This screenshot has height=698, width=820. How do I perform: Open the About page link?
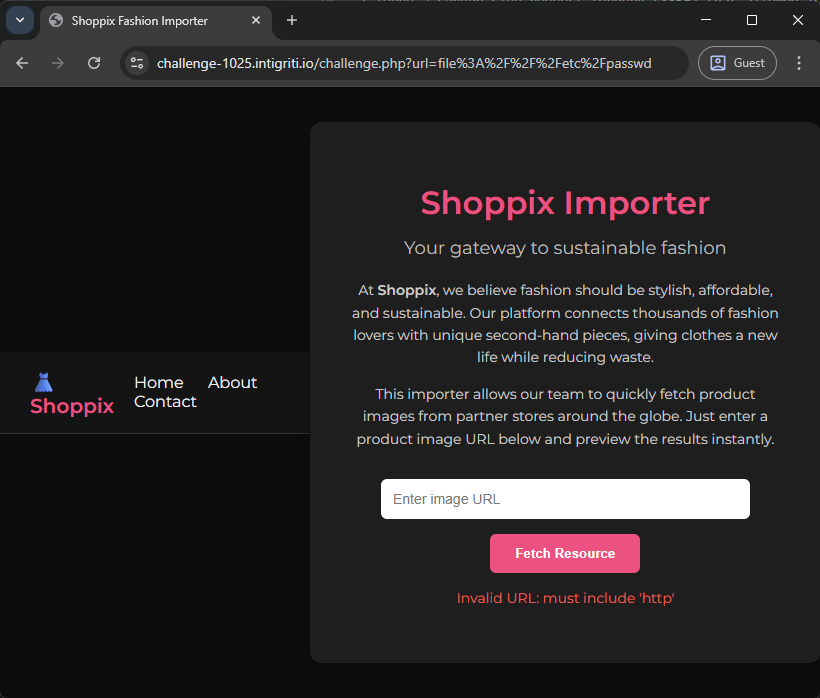point(233,383)
